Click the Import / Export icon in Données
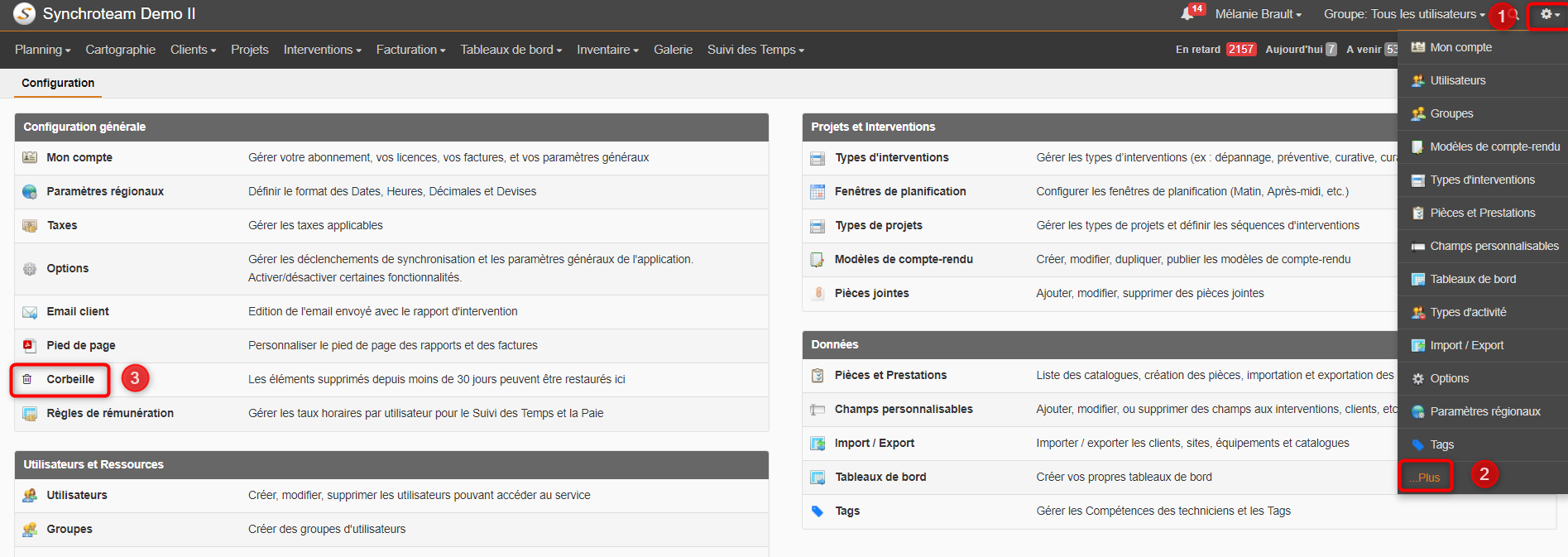Screen dimensions: 1568x557 [x=818, y=444]
